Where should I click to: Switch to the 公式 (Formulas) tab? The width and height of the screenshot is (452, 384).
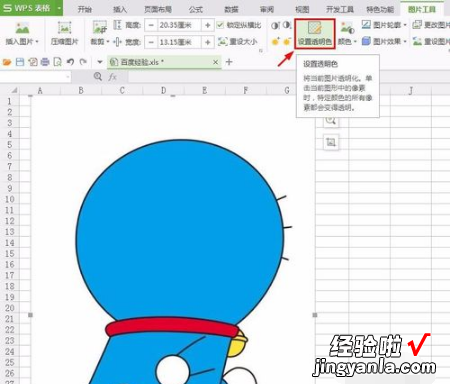click(x=196, y=9)
